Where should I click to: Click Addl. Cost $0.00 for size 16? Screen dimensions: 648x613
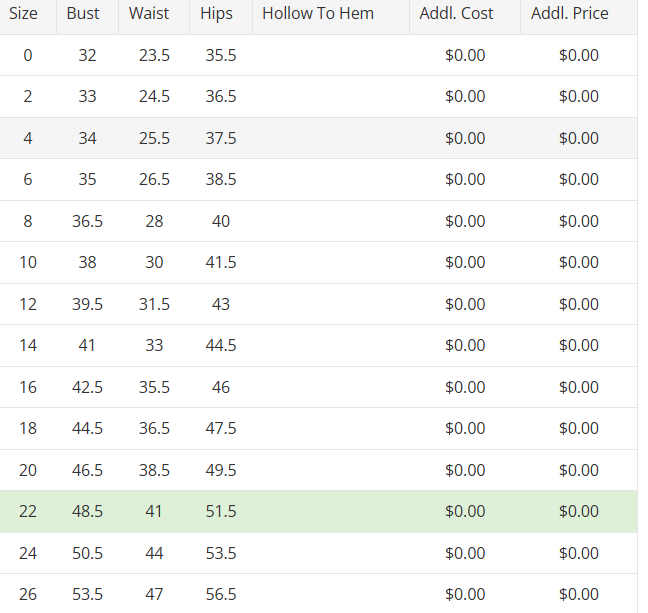(x=465, y=388)
